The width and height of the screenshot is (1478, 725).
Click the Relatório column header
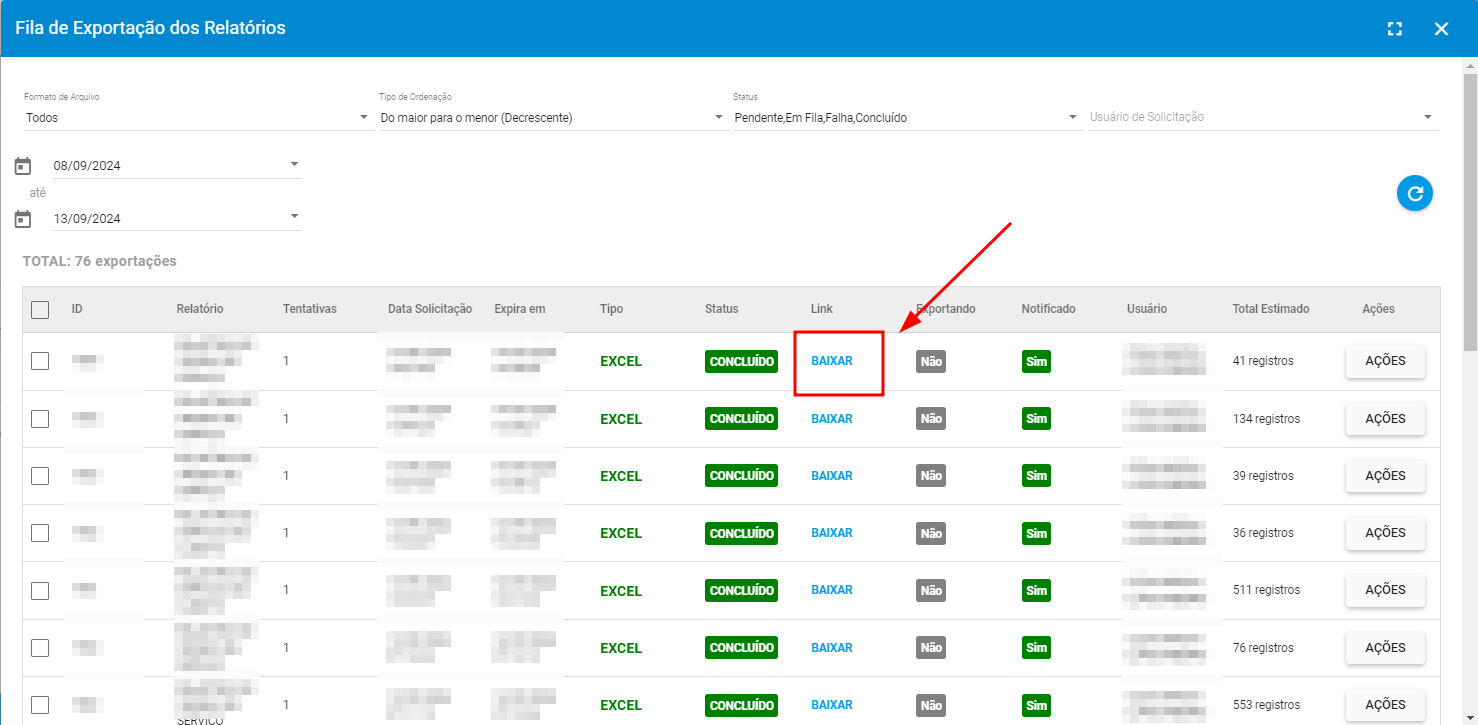200,309
